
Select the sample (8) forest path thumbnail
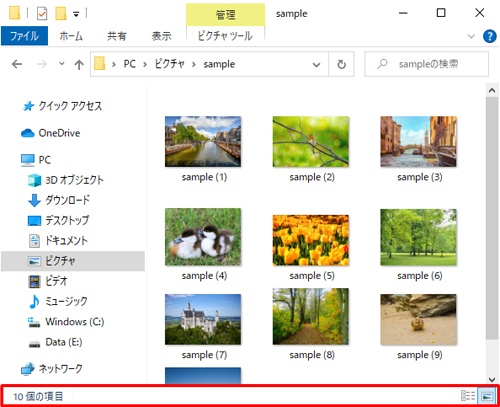pyautogui.click(x=311, y=316)
